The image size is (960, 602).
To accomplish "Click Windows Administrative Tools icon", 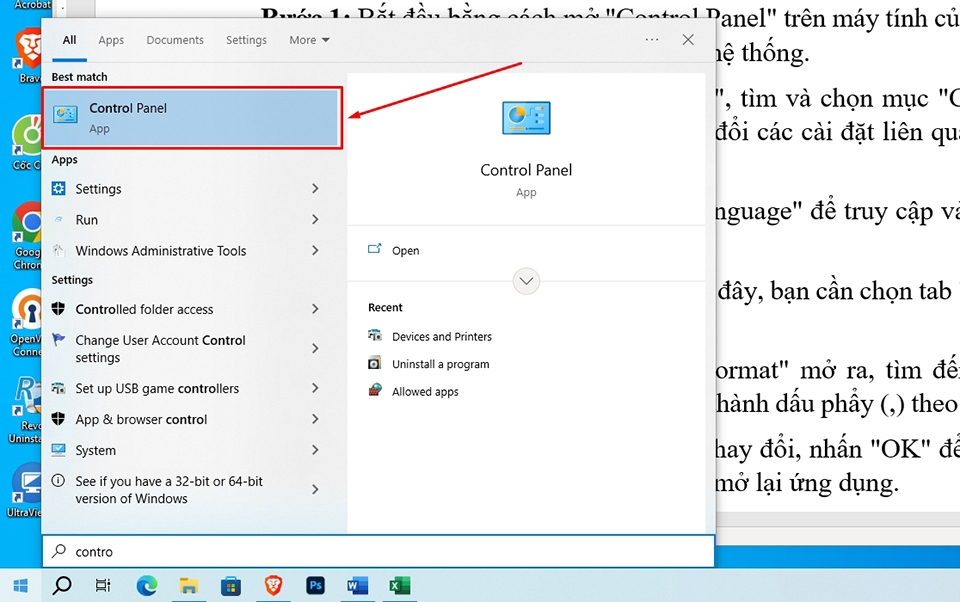I will (59, 250).
